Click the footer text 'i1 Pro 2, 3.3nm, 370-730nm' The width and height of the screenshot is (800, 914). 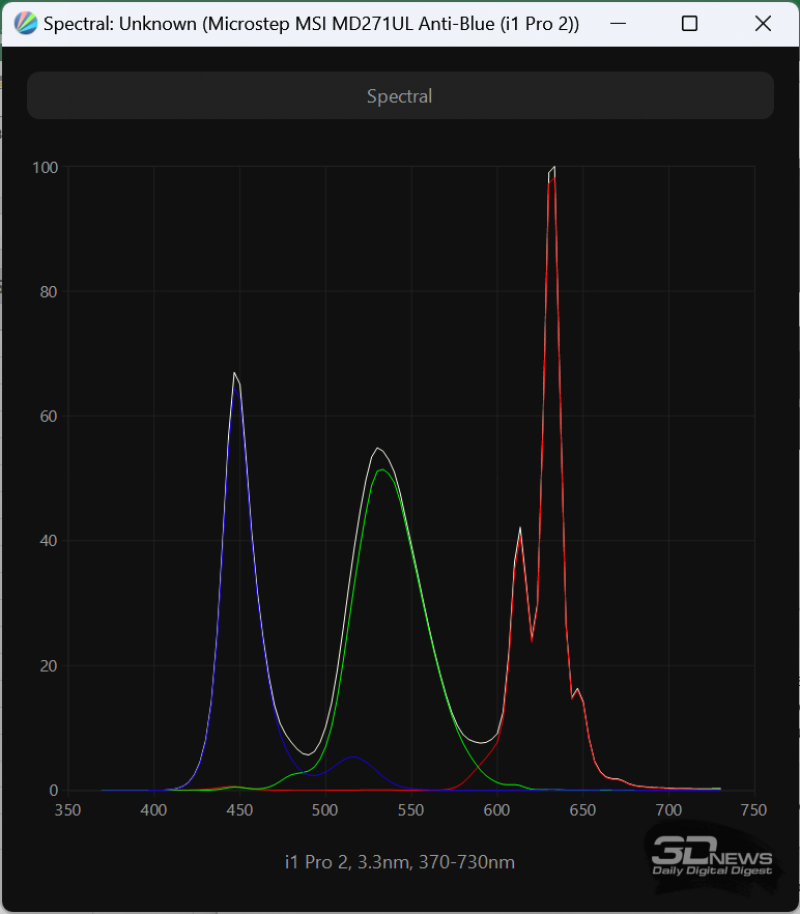400,862
